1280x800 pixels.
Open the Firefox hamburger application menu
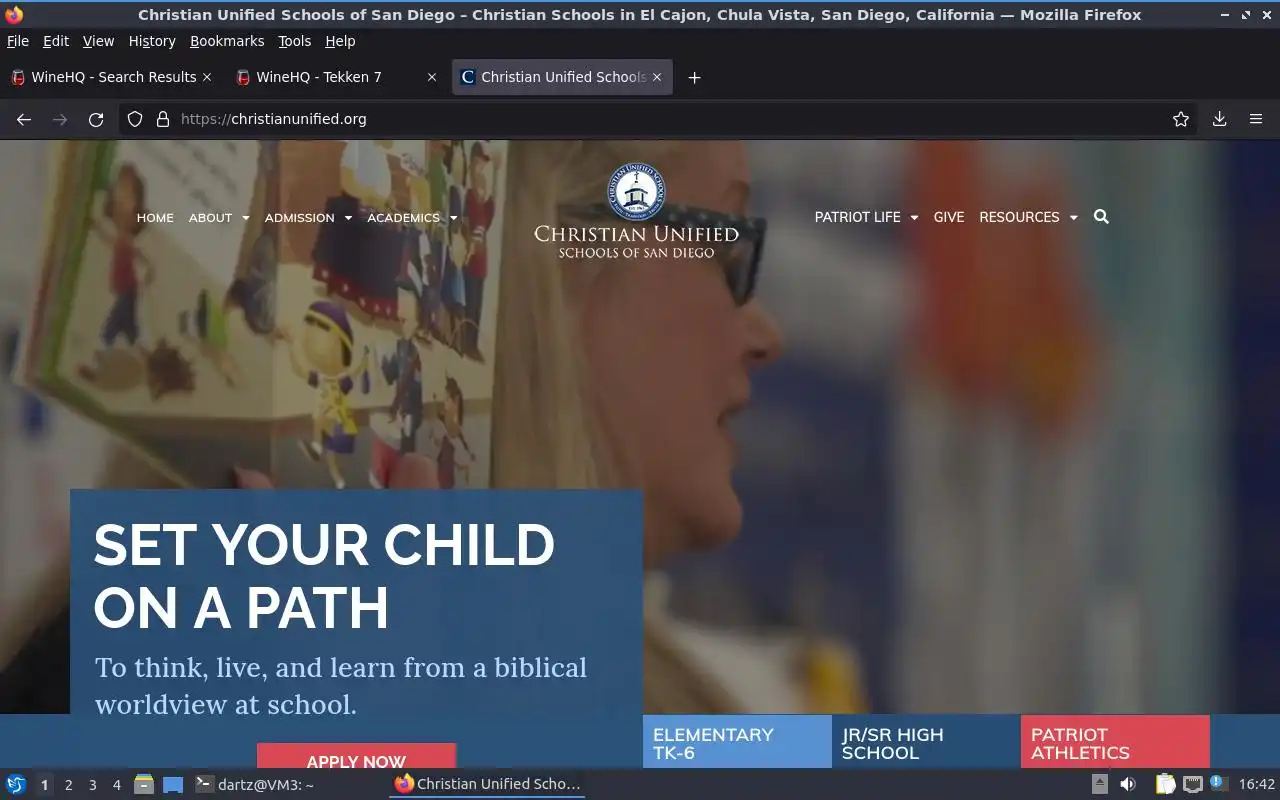(1256, 119)
